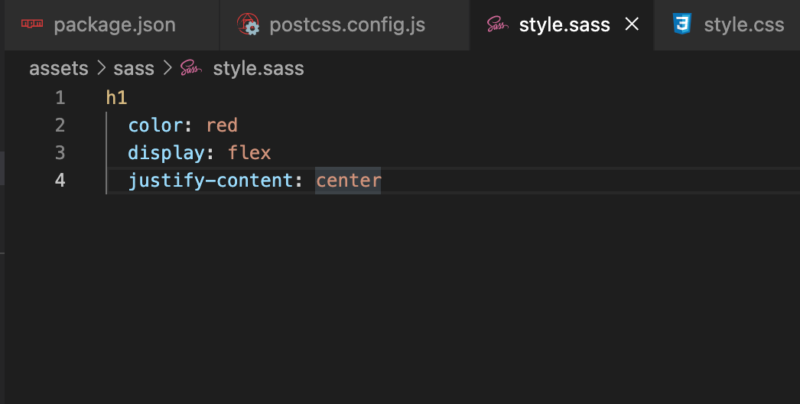Switch to the package.json tab
Image resolution: width=800 pixels, height=404 pixels.
coord(112,25)
